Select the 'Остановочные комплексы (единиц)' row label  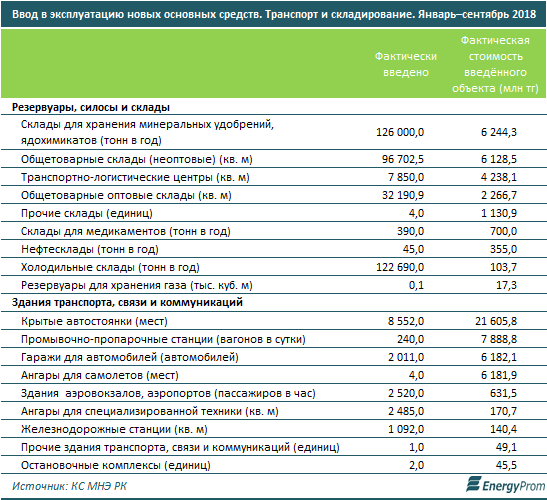click(116, 465)
